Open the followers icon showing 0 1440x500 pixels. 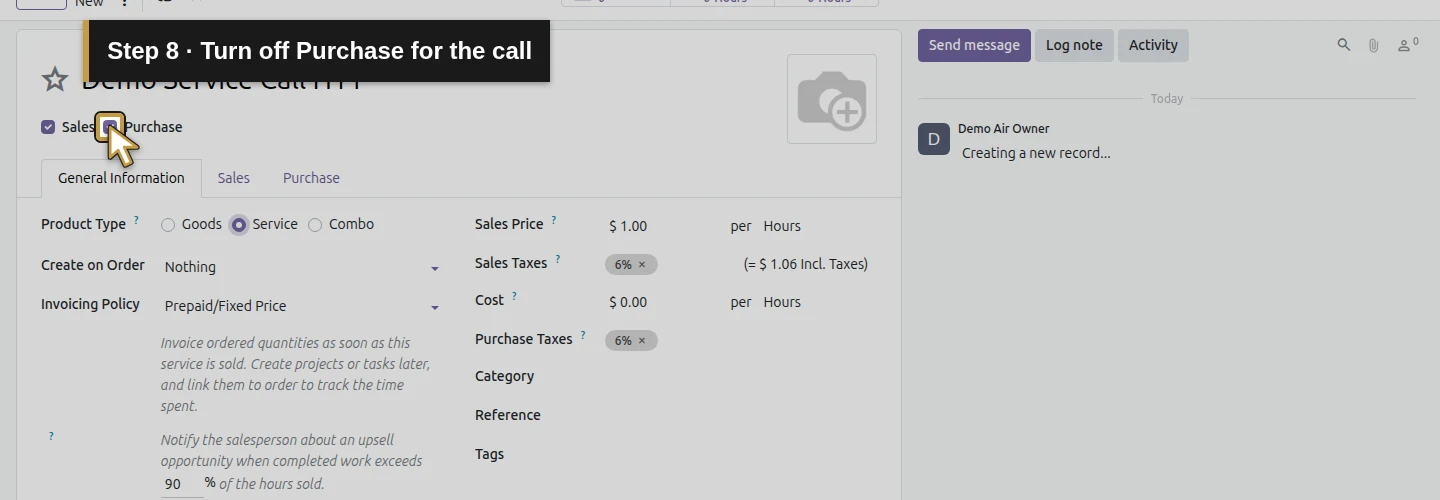click(1408, 45)
